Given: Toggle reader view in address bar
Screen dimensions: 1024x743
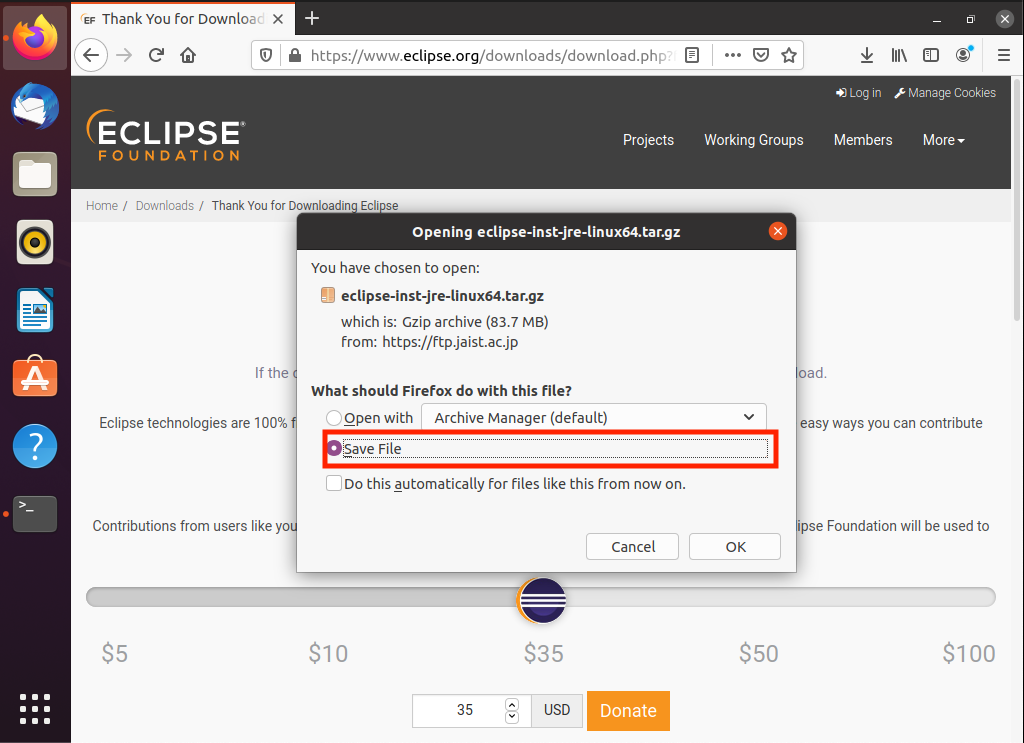Looking at the screenshot, I should [x=692, y=55].
